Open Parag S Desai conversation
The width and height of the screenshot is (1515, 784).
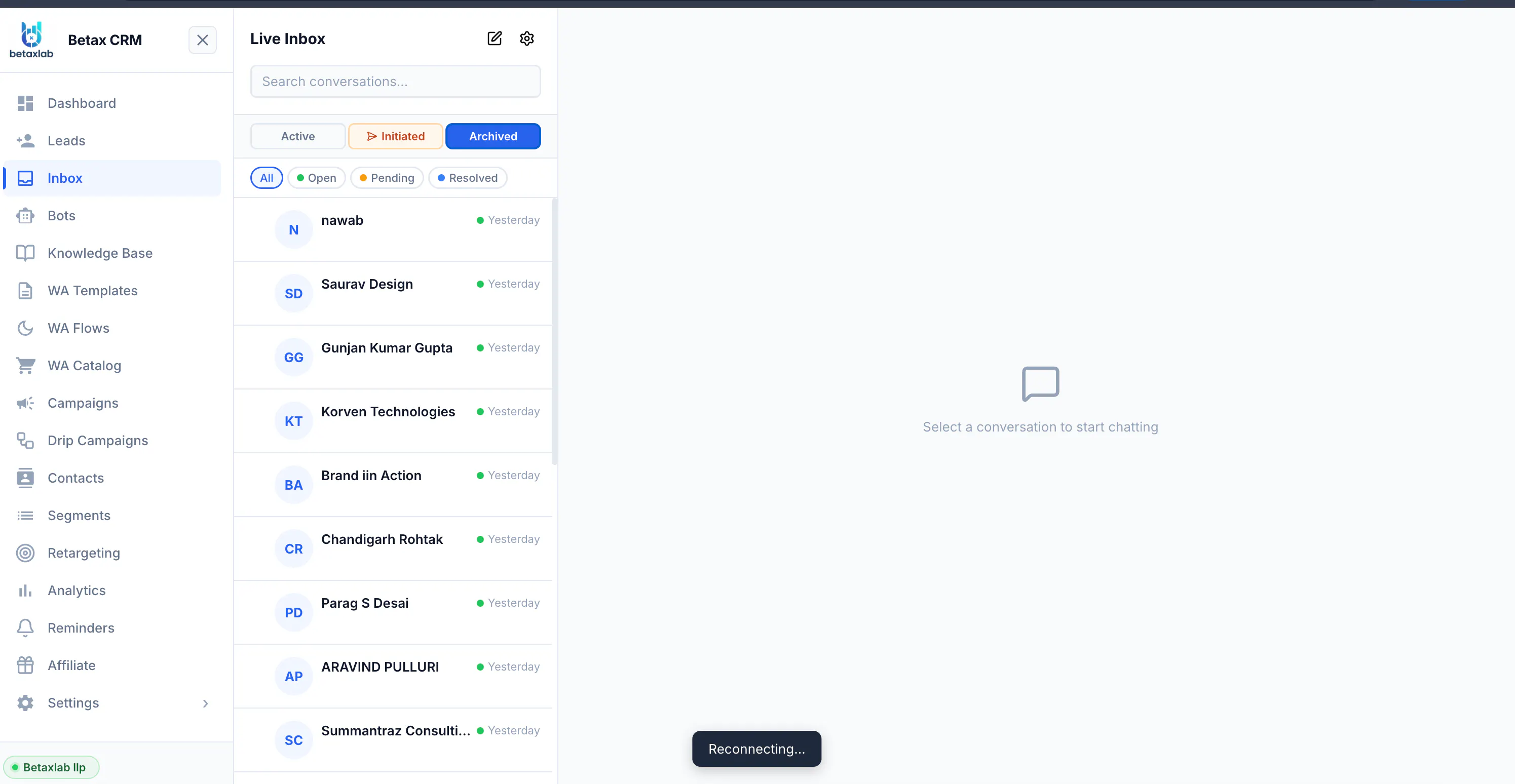[393, 613]
